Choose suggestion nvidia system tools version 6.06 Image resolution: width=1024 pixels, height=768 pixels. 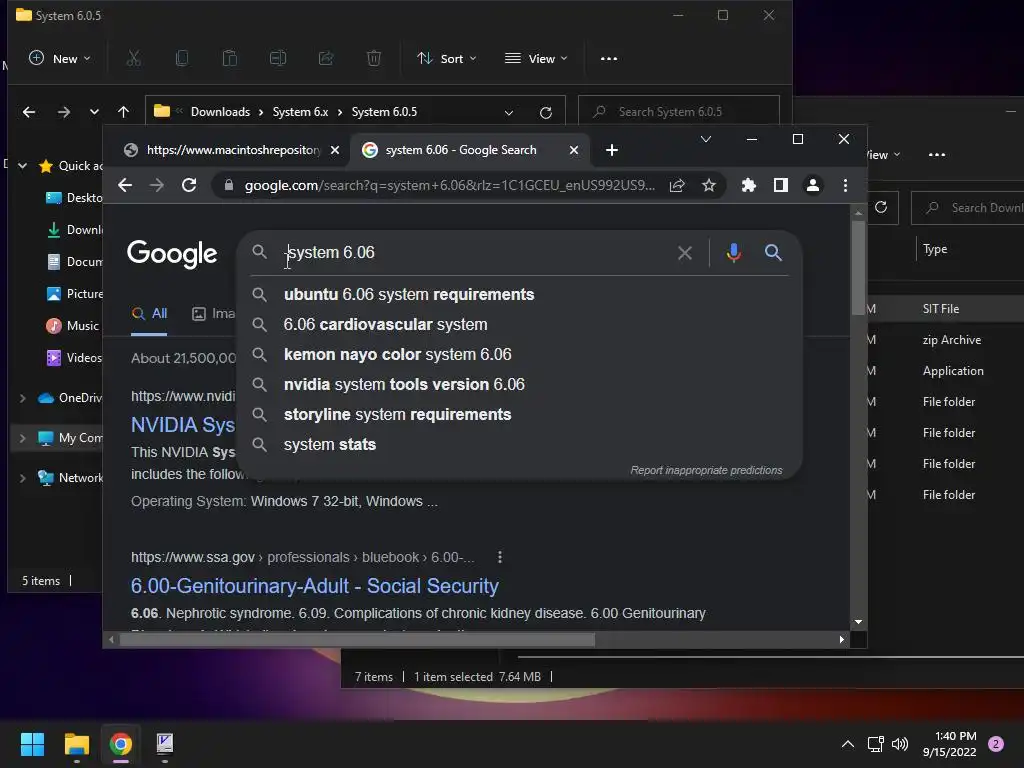point(404,385)
